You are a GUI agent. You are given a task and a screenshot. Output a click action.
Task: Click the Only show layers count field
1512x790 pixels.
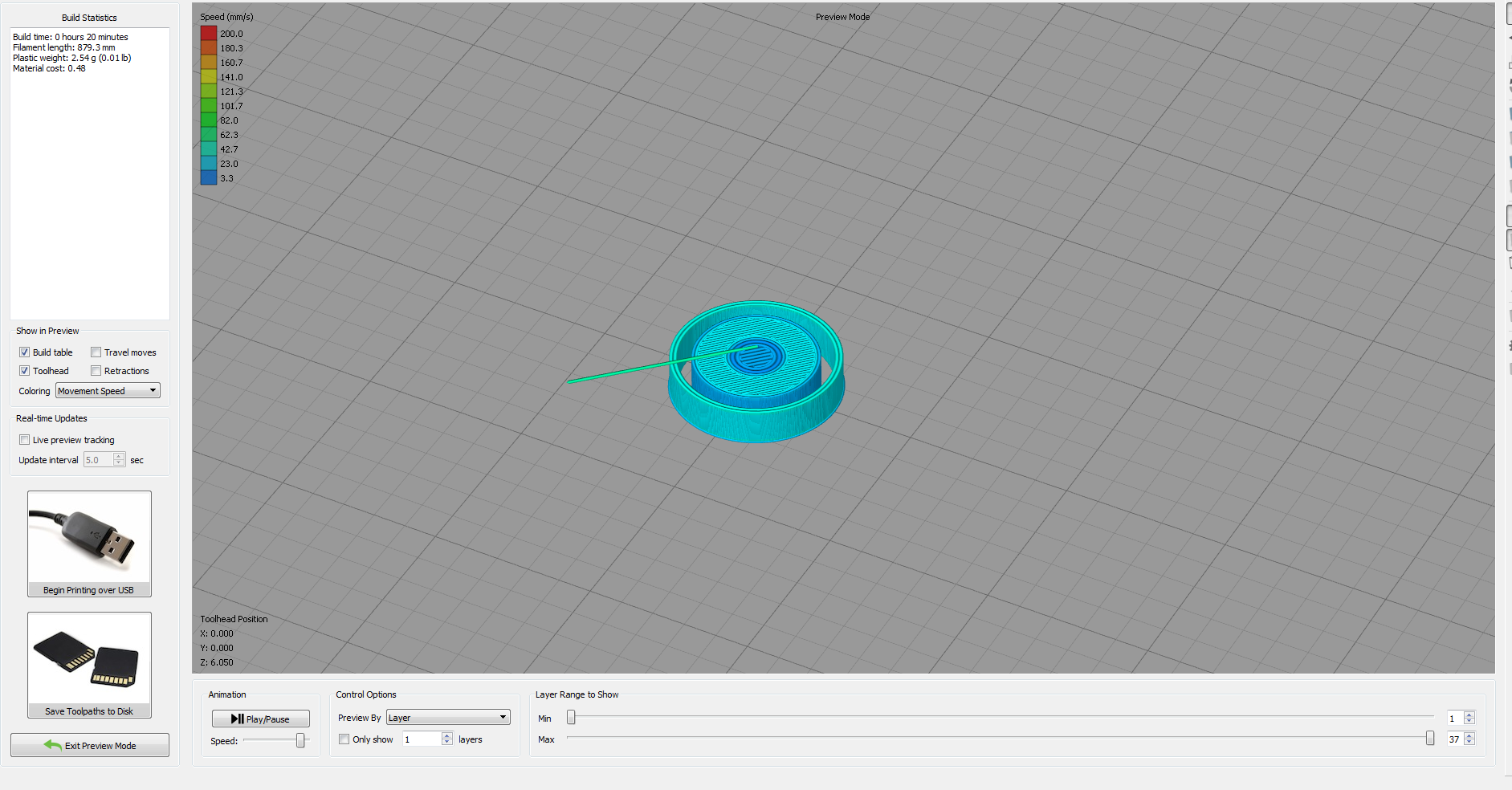[x=422, y=739]
